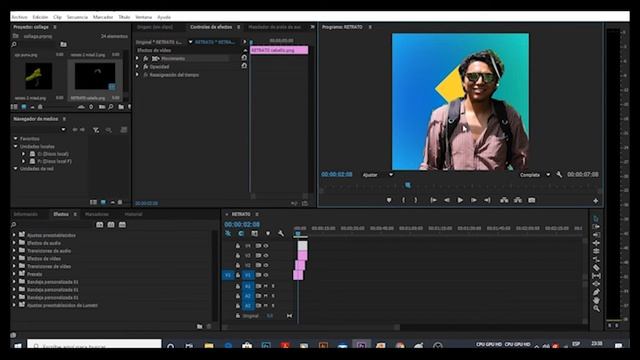Select the Slip tool
Viewport: 640px width, 360px height.
click(x=596, y=276)
